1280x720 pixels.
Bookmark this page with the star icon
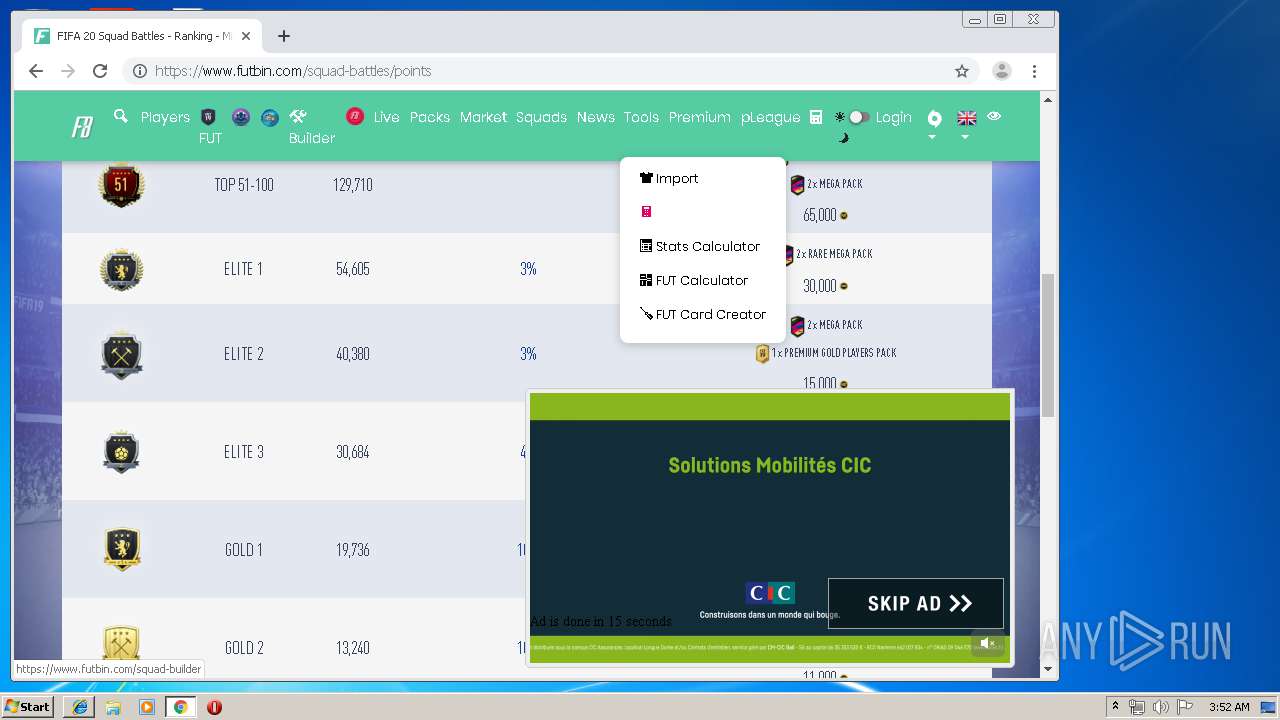click(962, 71)
